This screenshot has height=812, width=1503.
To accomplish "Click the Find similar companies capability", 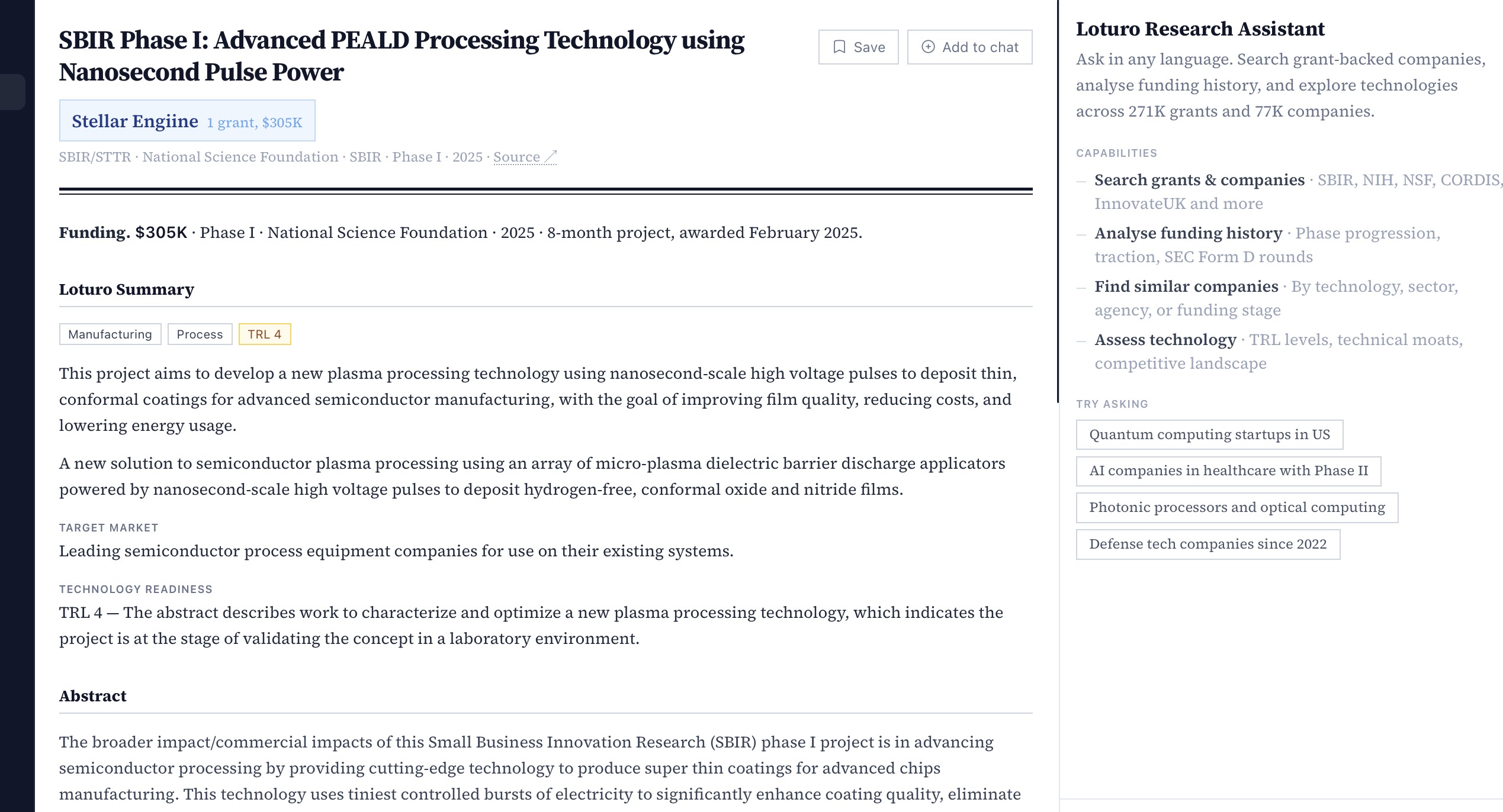I will click(1186, 286).
